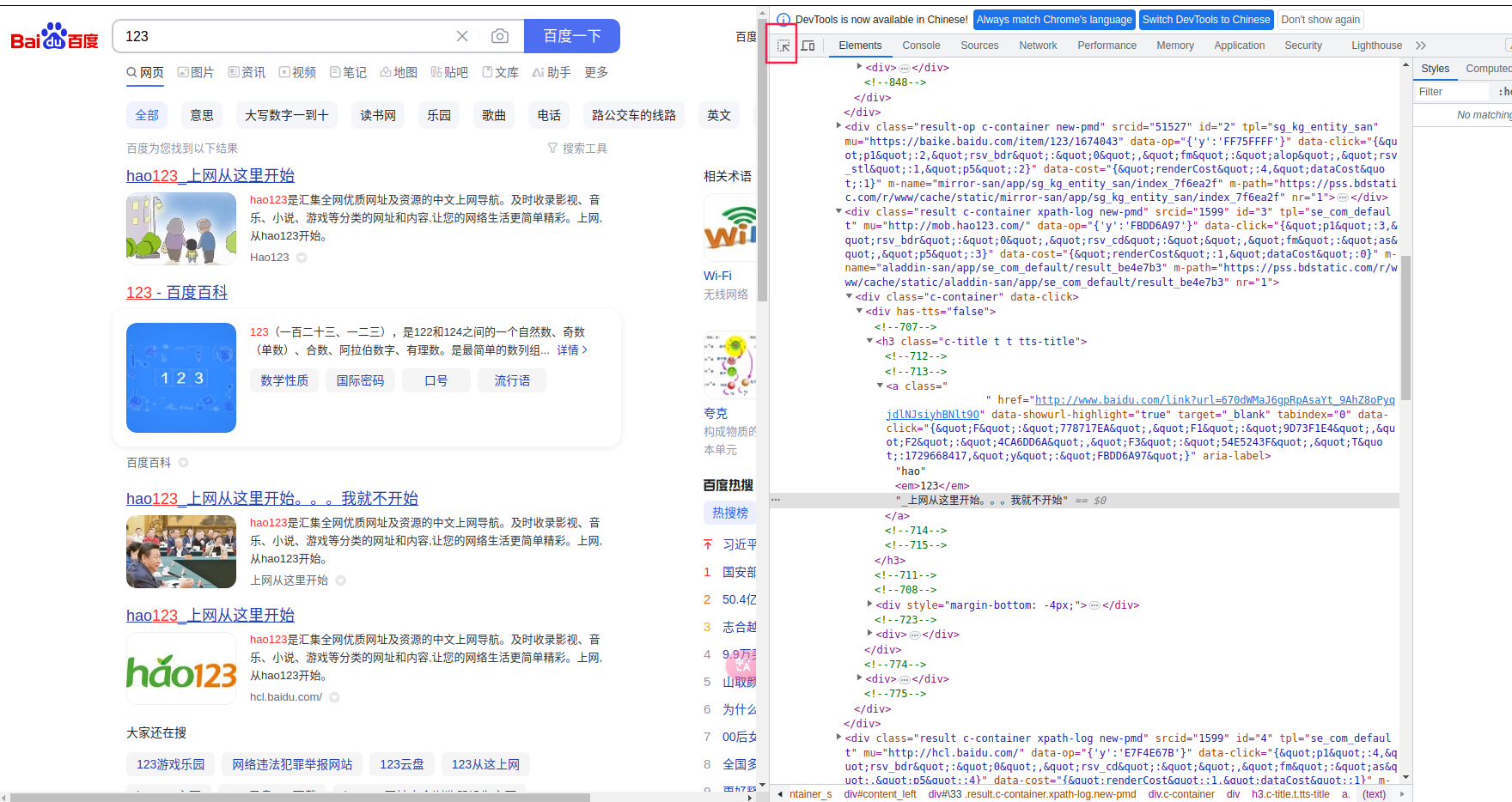Screen dimensions: 1512x802
Task: Activate the inspect element picker icon
Action: tap(783, 46)
